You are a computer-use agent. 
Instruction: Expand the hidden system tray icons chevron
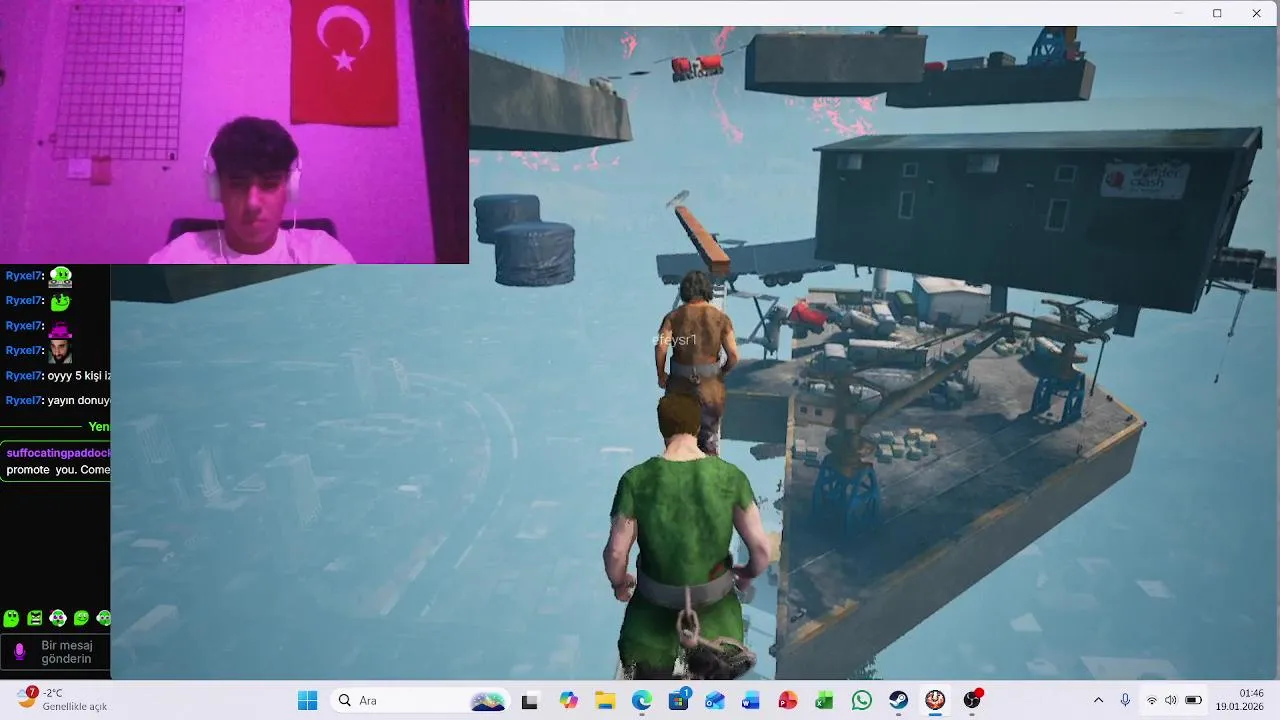(1098, 700)
